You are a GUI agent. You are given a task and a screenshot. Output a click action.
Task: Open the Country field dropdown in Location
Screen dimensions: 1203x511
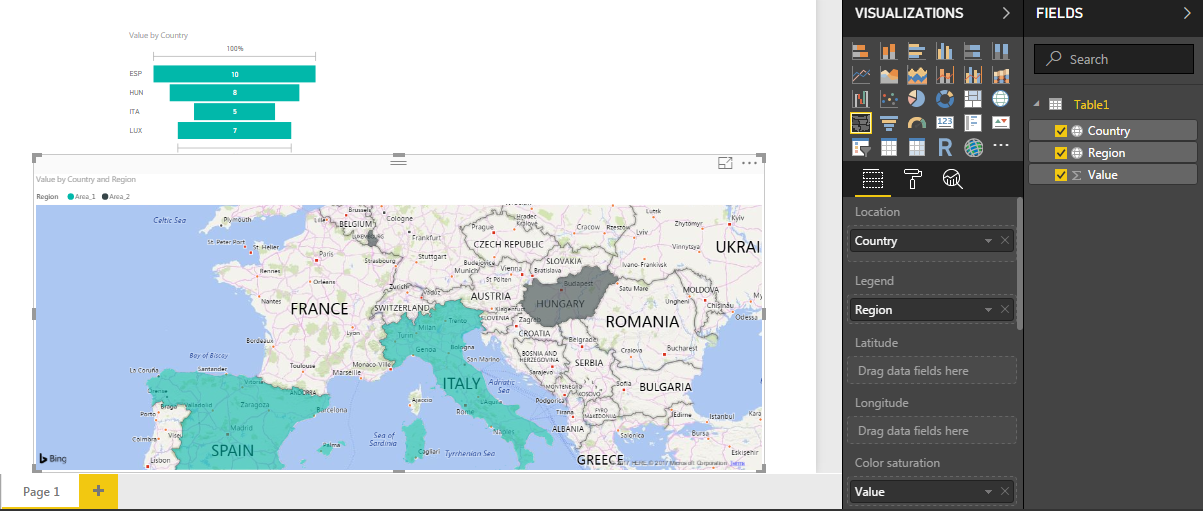tap(989, 241)
